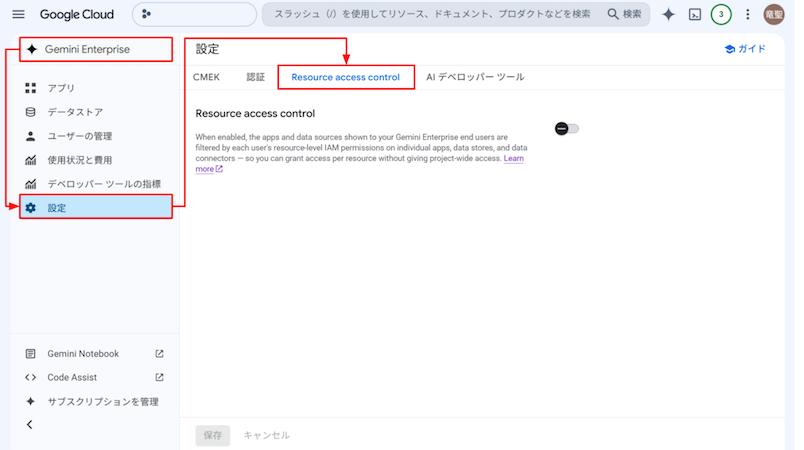Viewport: 804px width, 450px height.
Task: Collapse the sidebar with the chevron
Action: (30, 424)
